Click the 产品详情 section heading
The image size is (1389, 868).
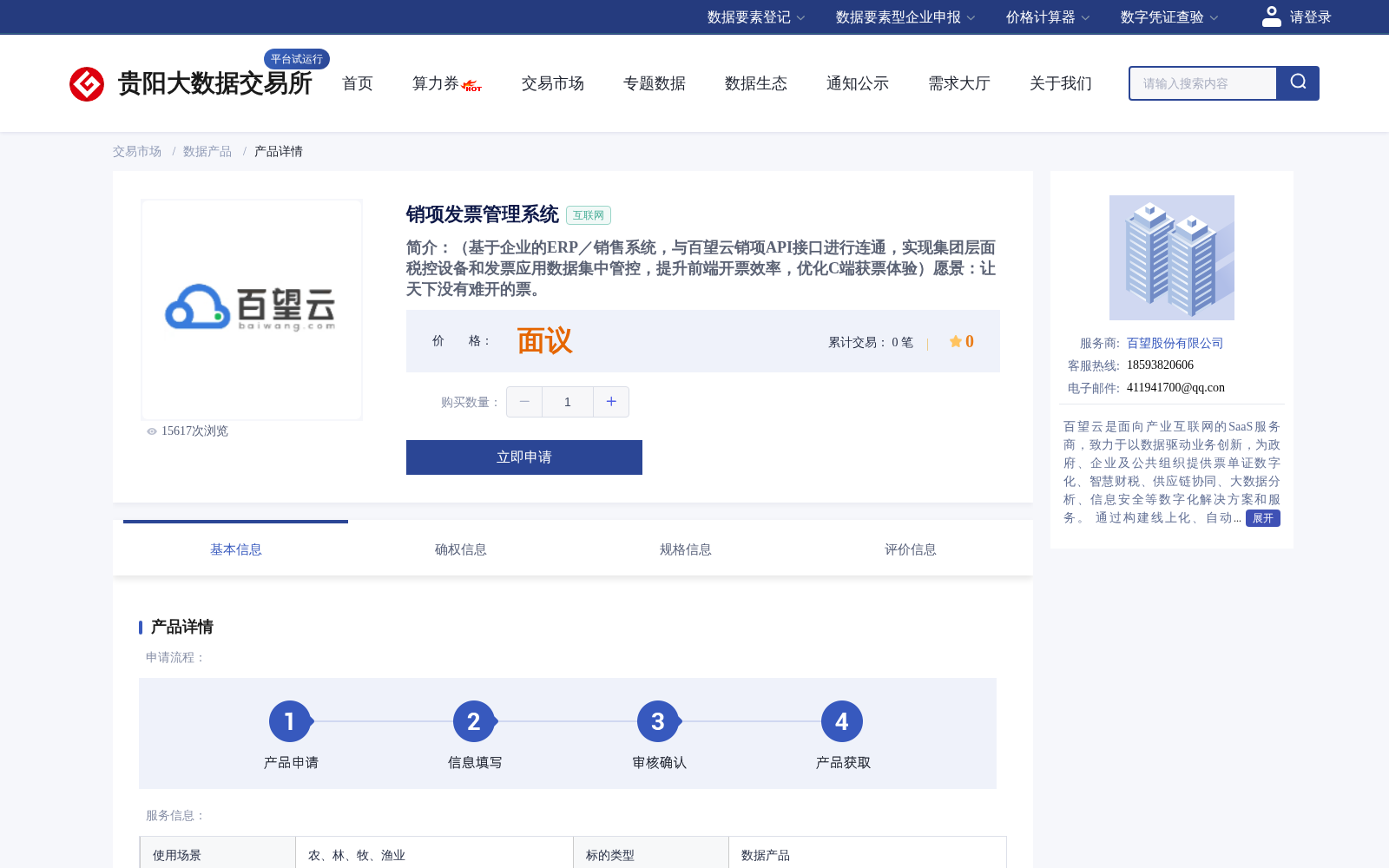182,627
